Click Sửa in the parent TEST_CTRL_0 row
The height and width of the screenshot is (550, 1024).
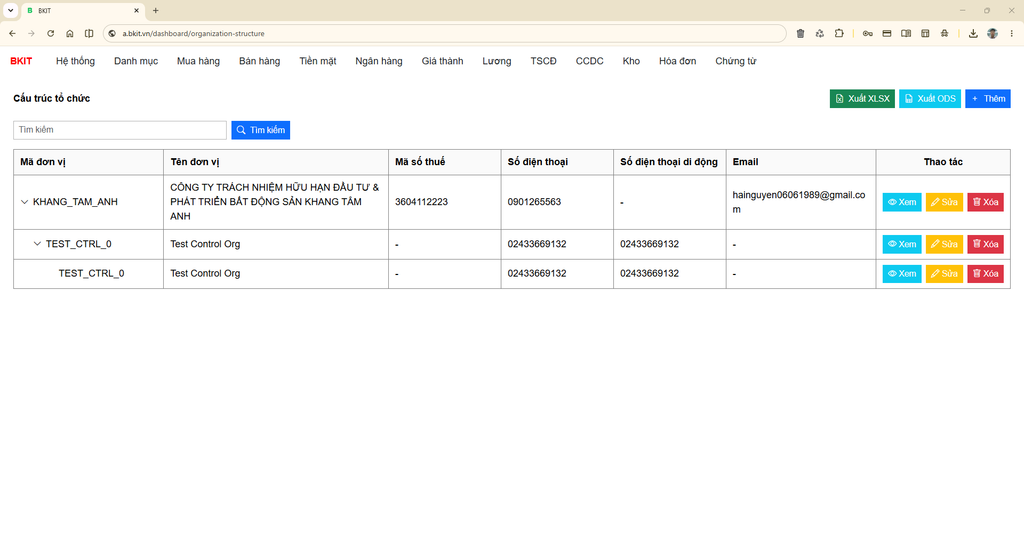[x=944, y=244]
